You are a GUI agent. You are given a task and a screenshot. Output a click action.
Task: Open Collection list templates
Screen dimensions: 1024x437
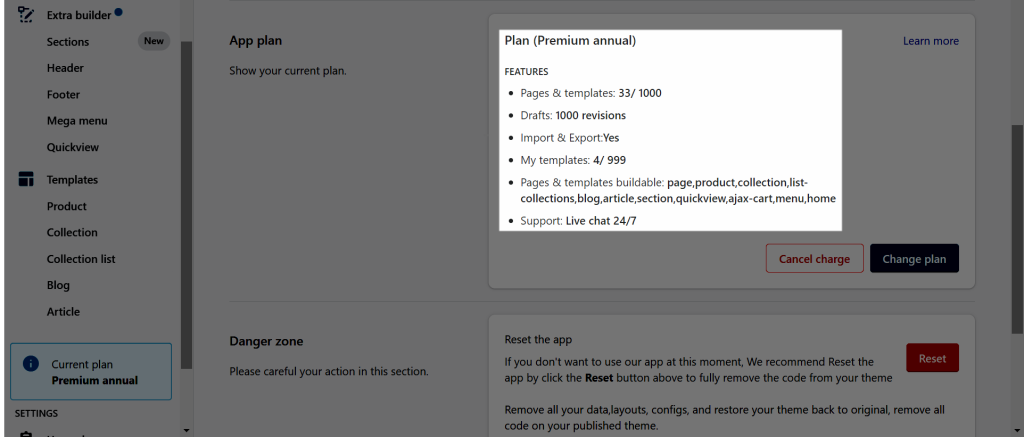[x=81, y=259]
